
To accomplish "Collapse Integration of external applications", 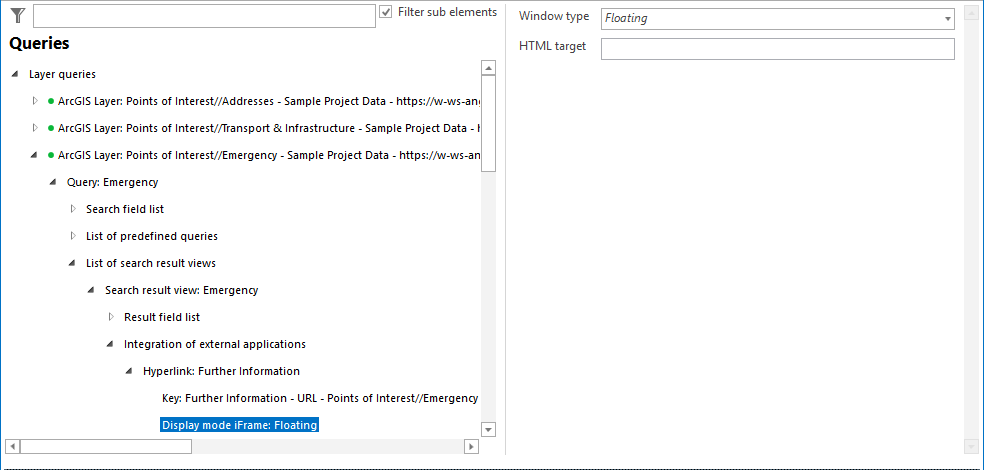I will coord(110,344).
